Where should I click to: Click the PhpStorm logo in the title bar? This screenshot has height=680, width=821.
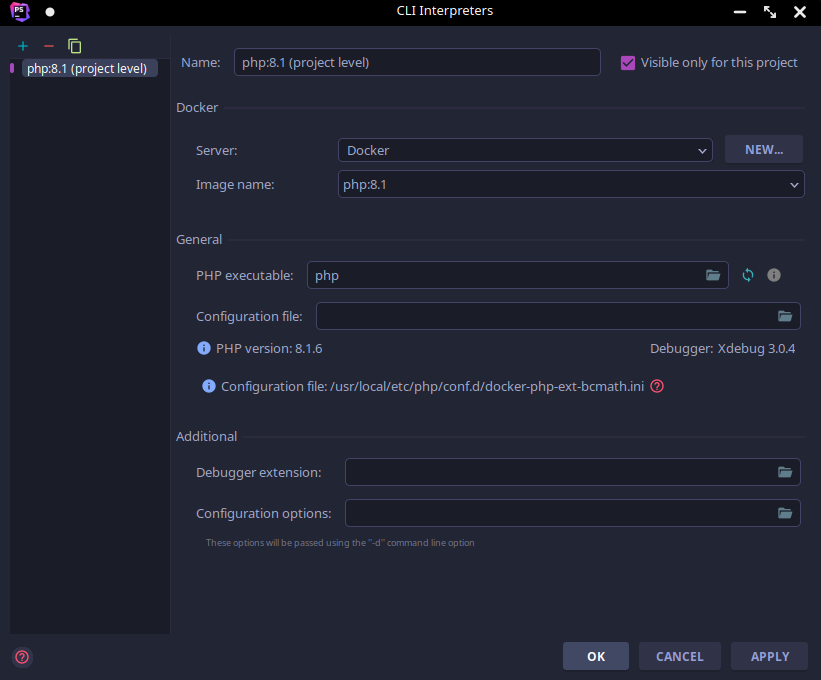[20, 12]
